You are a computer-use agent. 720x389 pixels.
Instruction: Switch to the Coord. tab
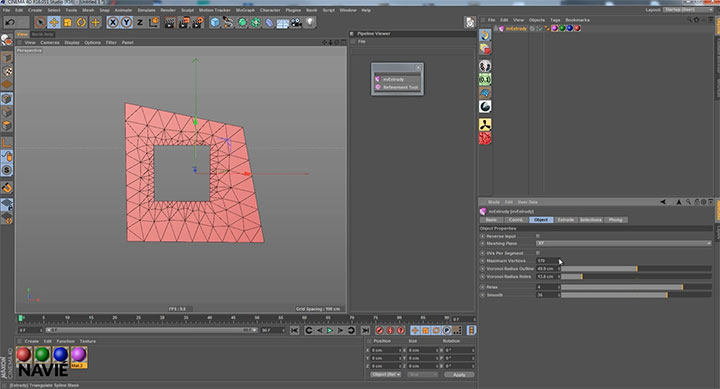[516, 220]
